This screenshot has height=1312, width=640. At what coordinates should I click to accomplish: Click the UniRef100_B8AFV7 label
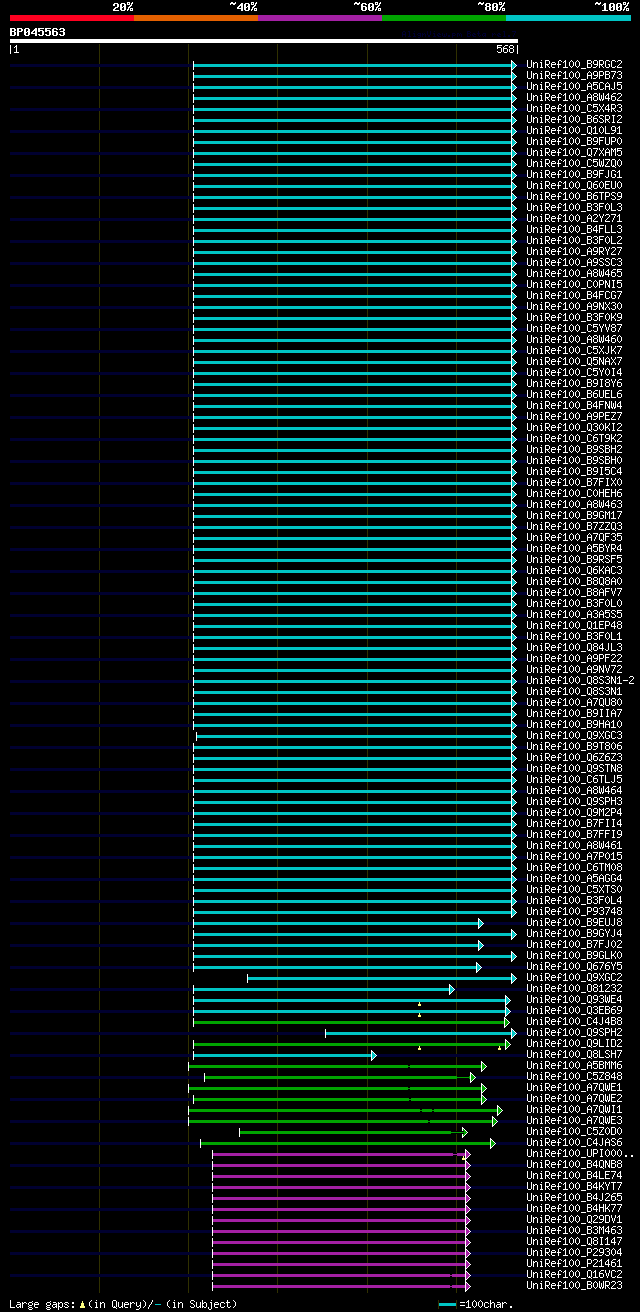pos(574,592)
